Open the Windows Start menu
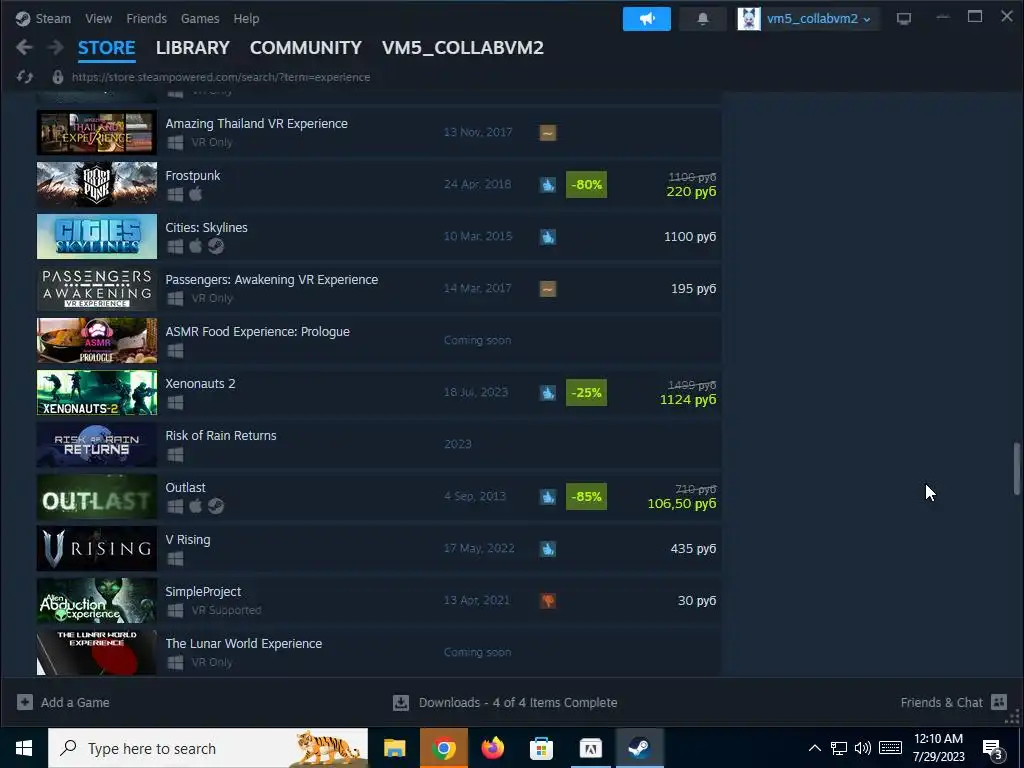This screenshot has height=768, width=1024. [24, 748]
